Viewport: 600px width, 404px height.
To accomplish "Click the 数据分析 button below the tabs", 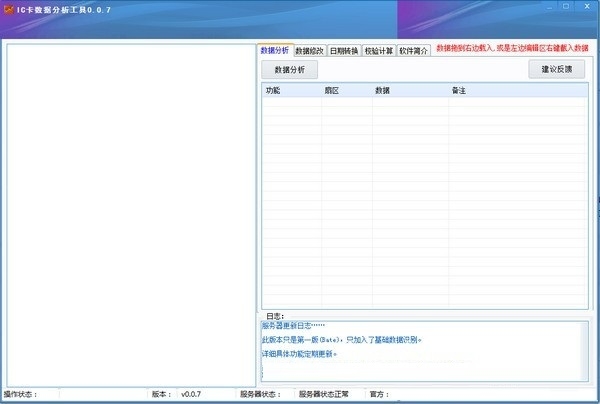I will [290, 70].
